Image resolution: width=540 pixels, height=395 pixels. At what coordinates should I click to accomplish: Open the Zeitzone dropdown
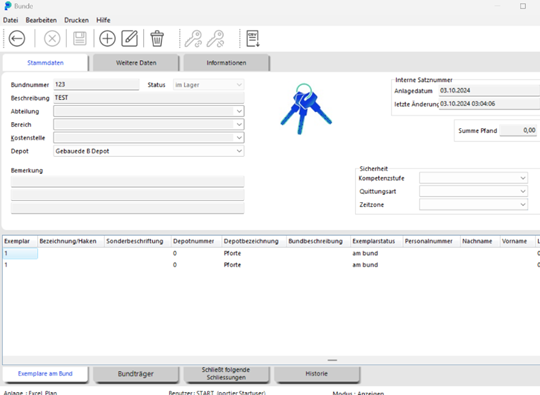[x=523, y=205]
